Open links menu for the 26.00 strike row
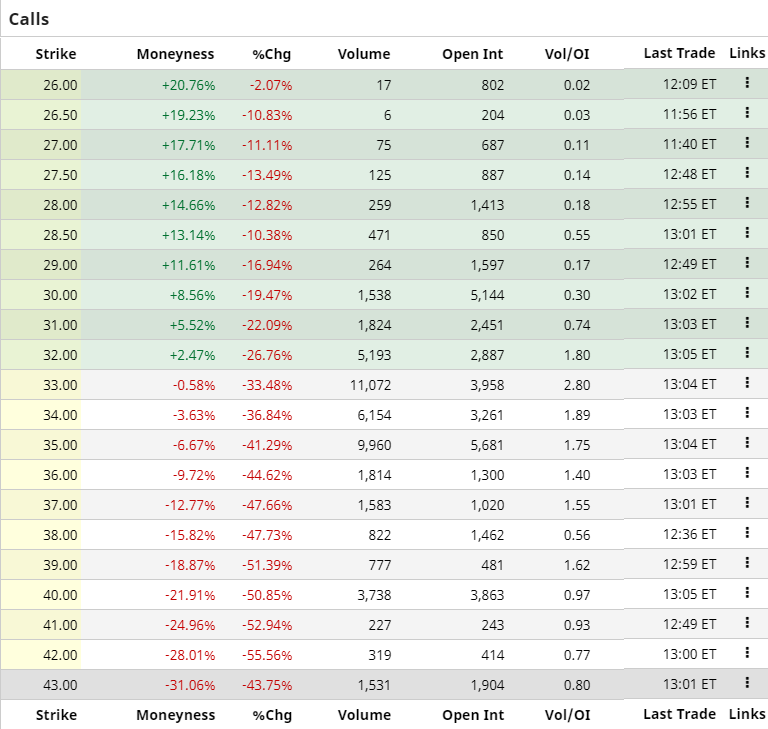768x729 pixels. [x=747, y=83]
